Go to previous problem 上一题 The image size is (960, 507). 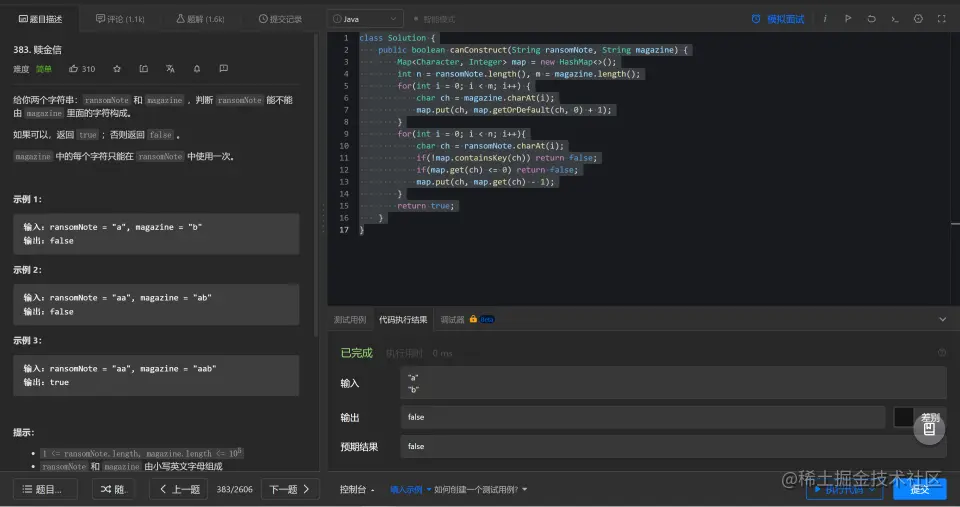[x=180, y=489]
